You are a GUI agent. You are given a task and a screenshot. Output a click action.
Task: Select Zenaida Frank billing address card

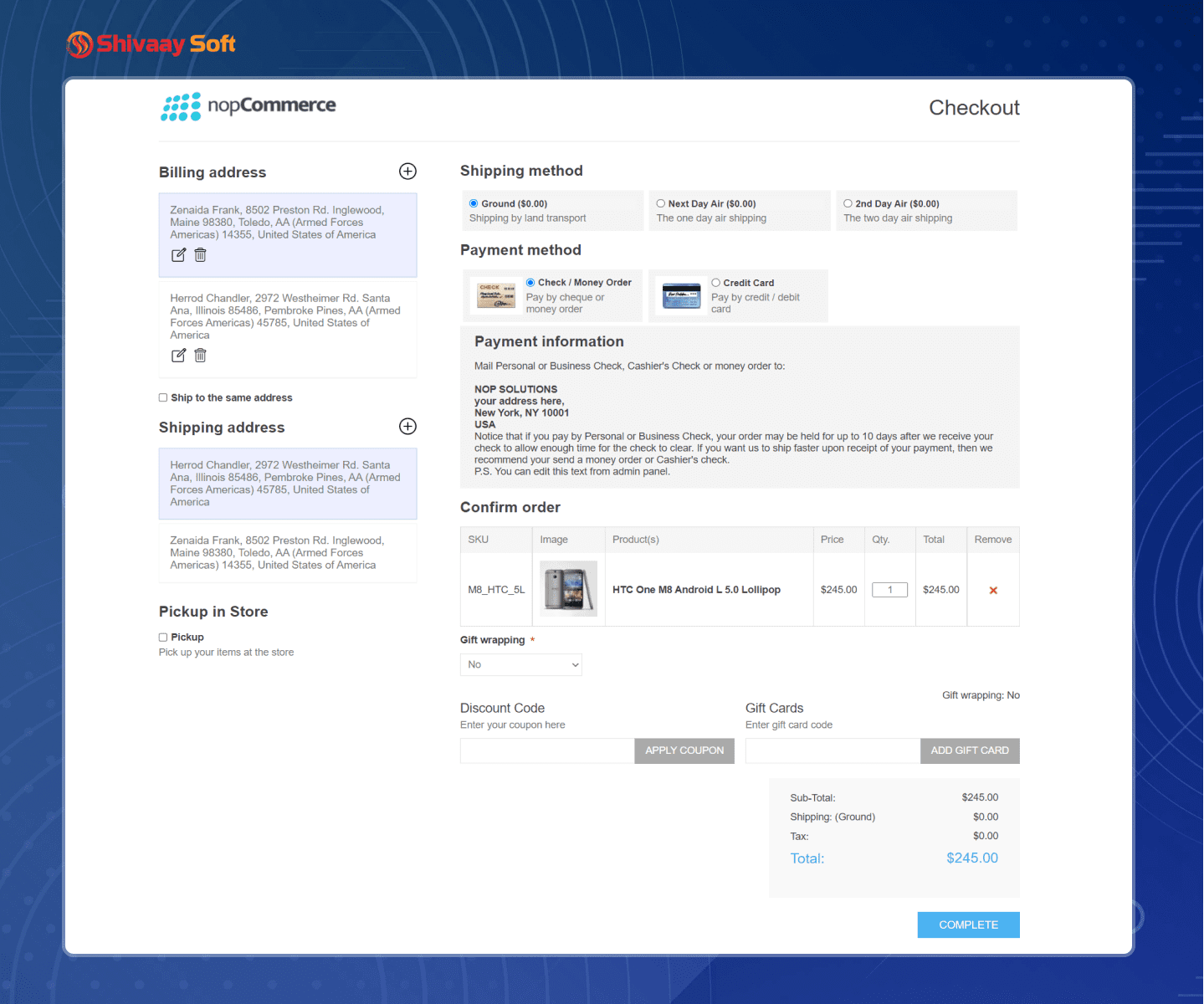pos(288,235)
